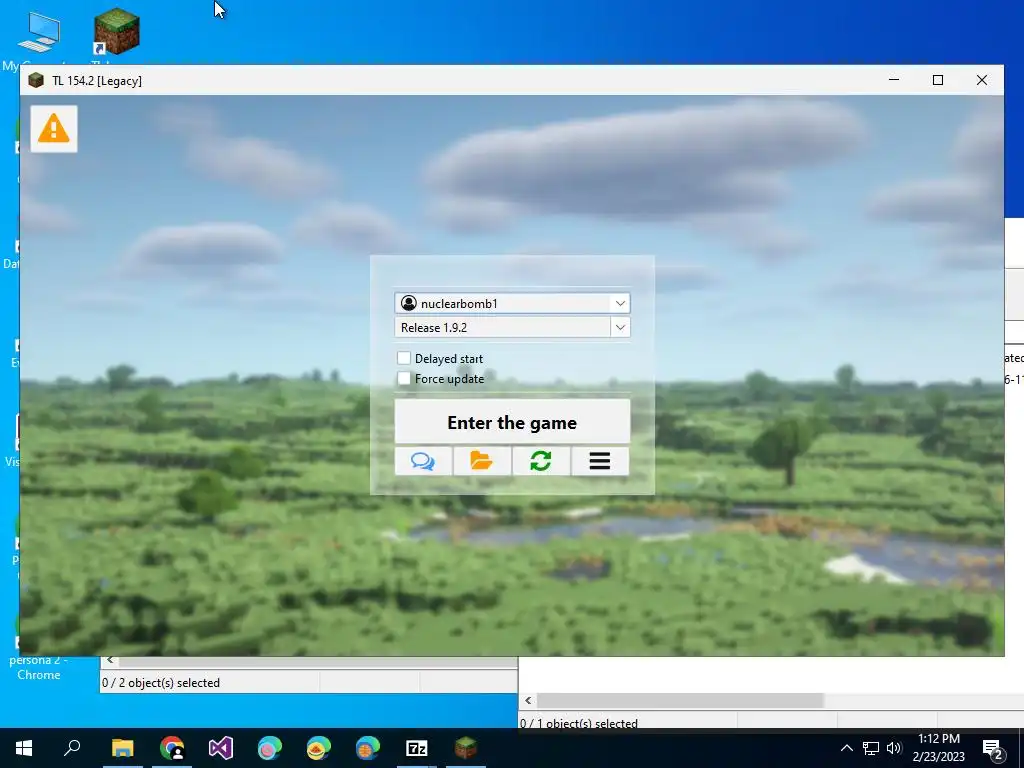The width and height of the screenshot is (1024, 768).
Task: Select the Minecraft block taskbar icon
Action: 466,748
